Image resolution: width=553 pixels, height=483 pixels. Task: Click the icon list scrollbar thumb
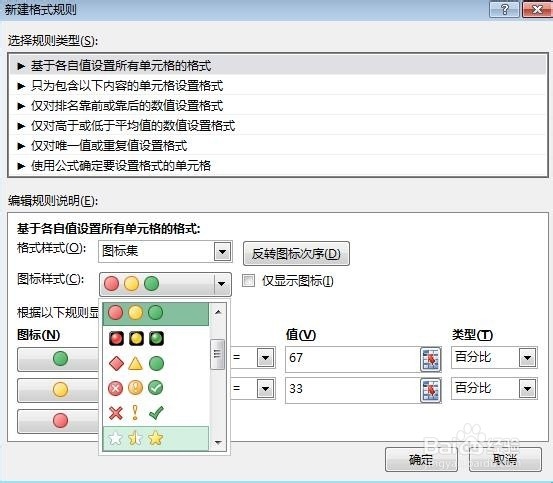click(218, 354)
